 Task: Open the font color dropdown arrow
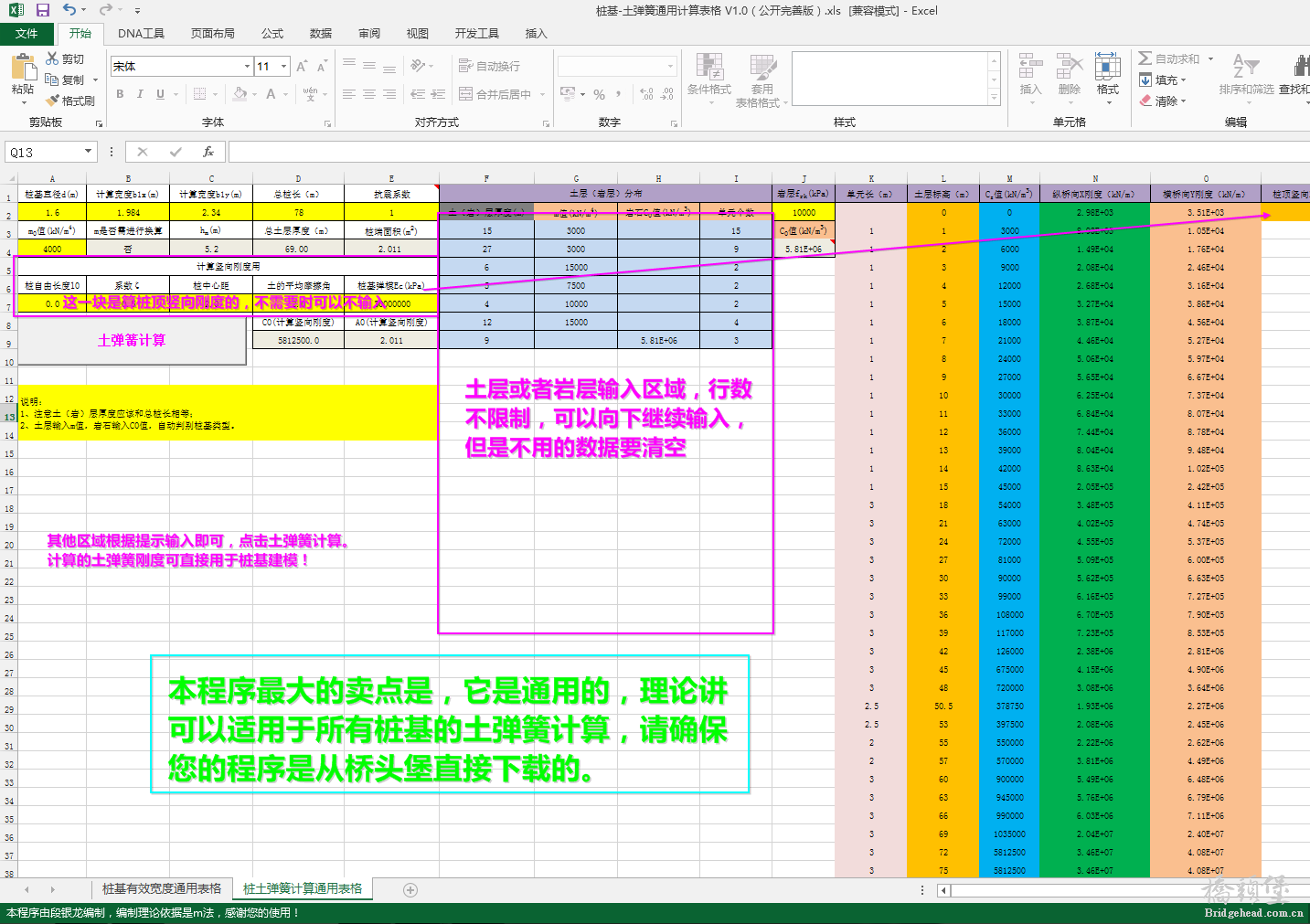click(x=285, y=94)
